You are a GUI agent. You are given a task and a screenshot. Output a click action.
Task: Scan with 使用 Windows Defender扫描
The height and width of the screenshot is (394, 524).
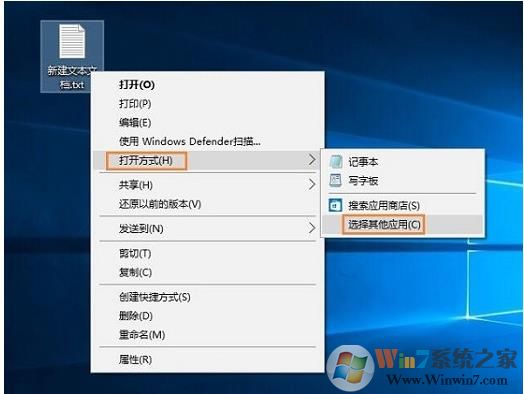[189, 141]
